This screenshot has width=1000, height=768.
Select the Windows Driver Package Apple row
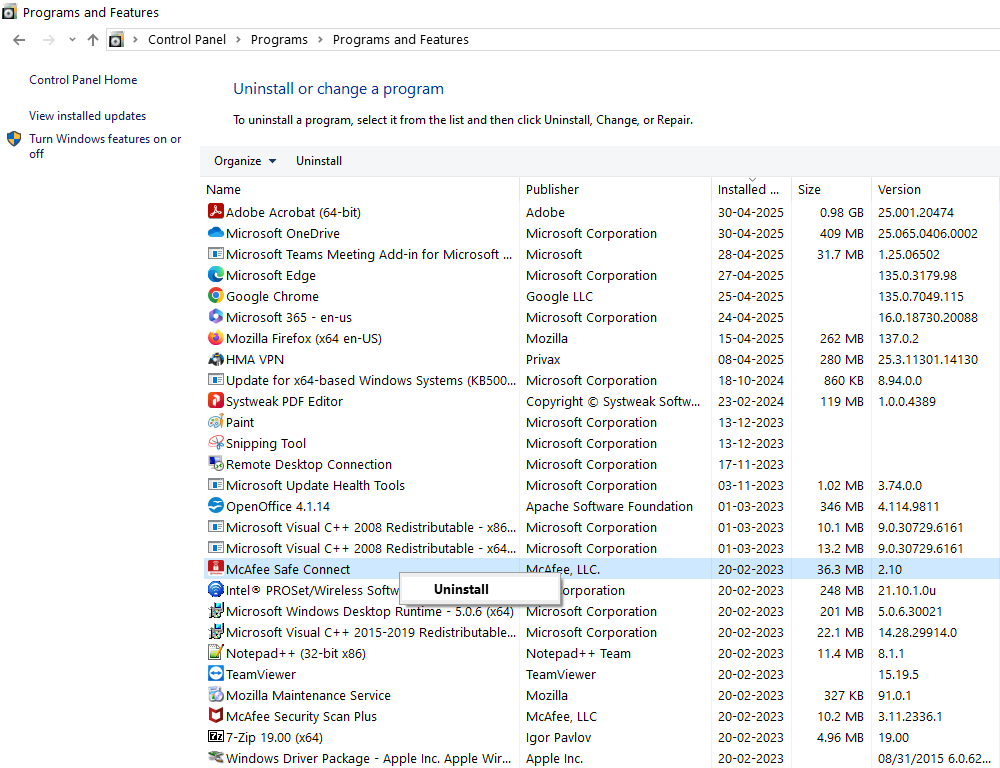click(x=601, y=758)
